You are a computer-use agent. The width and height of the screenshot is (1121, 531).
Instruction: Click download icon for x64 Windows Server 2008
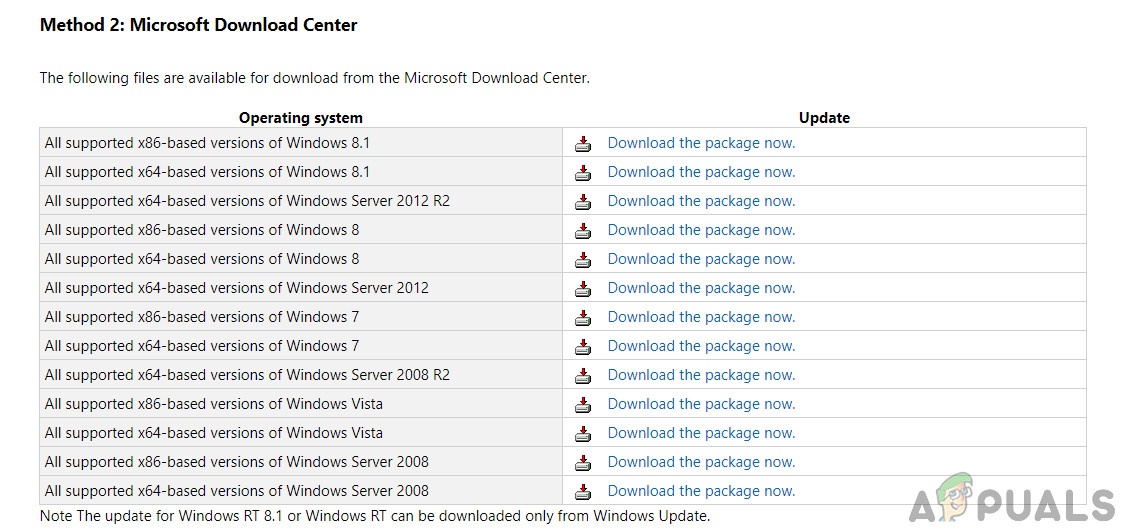(583, 492)
